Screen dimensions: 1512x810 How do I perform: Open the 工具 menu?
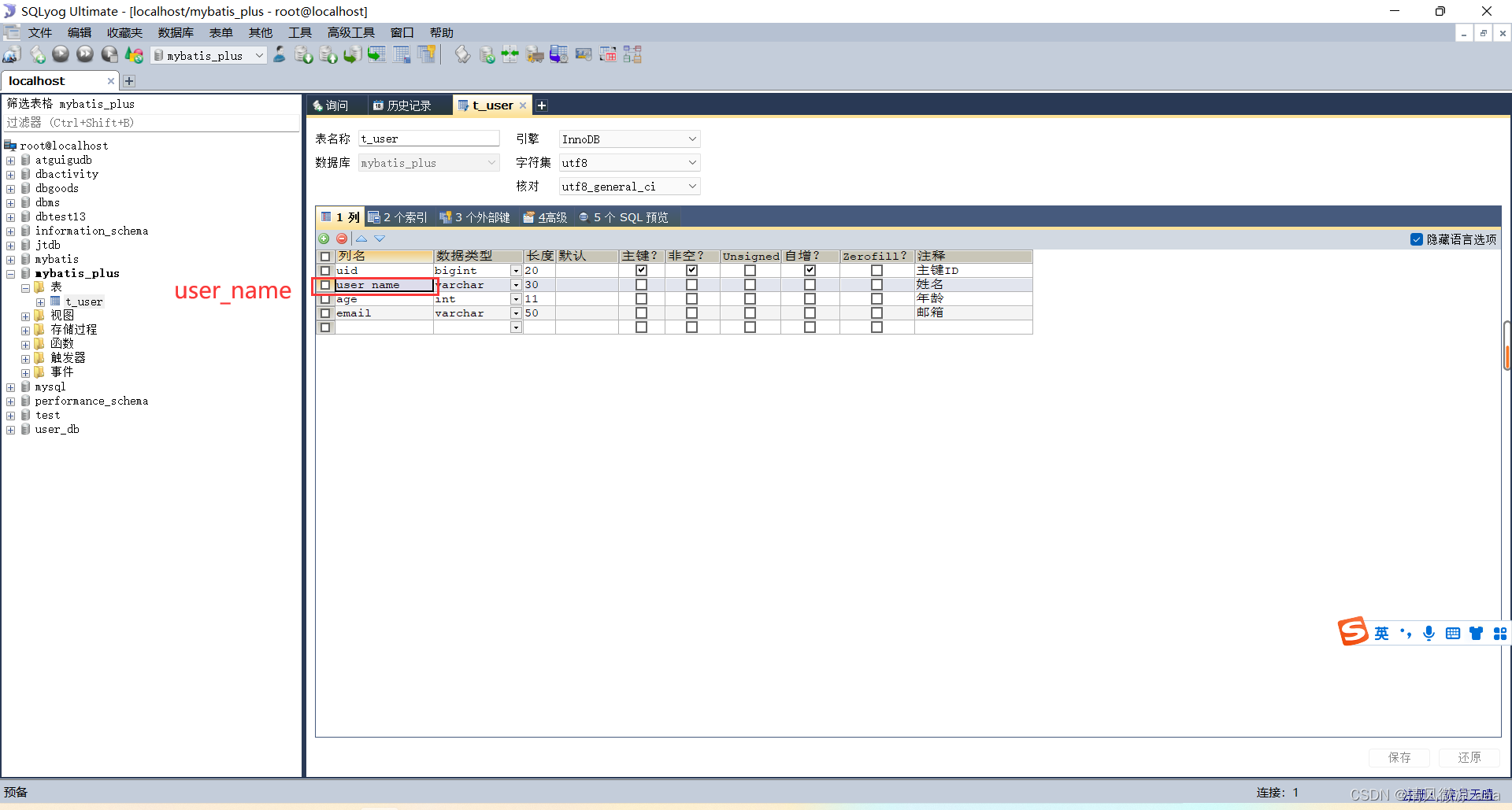[299, 32]
